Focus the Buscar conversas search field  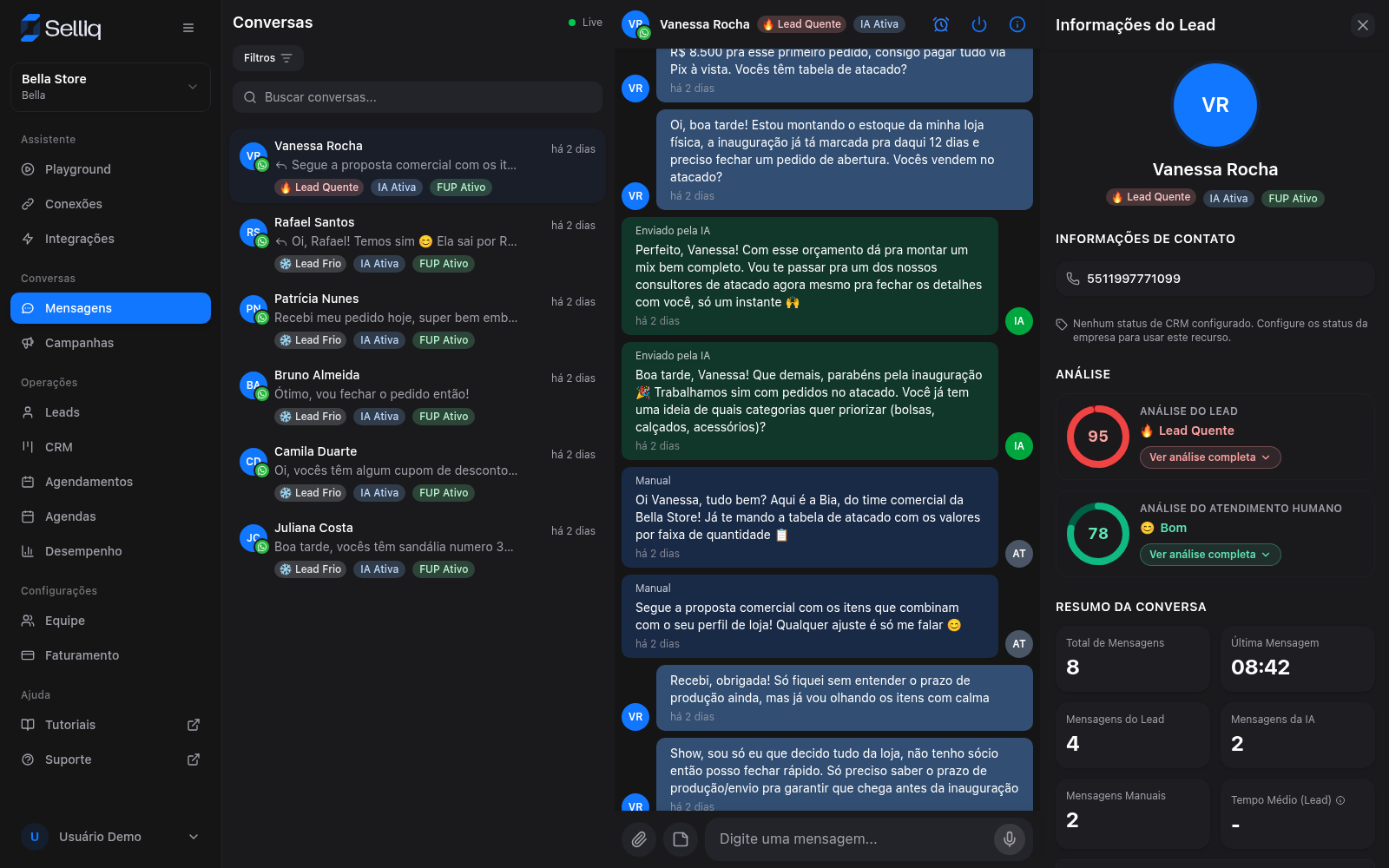[418, 97]
